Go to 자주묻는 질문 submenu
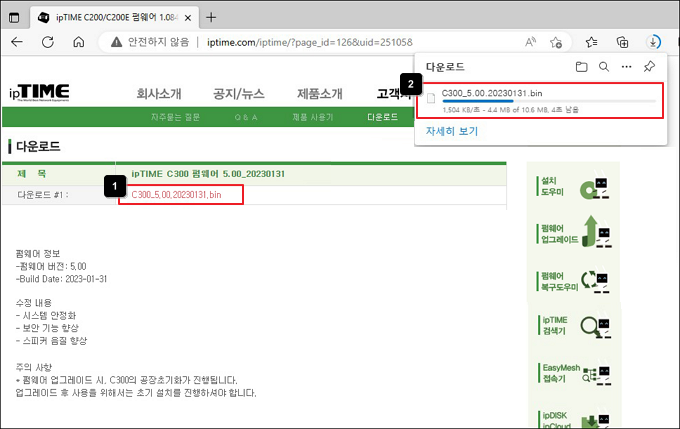 click(x=175, y=117)
